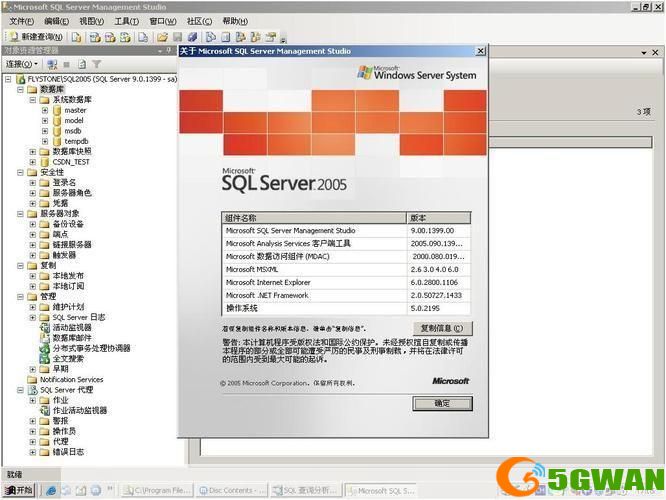The height and width of the screenshot is (500, 666).
Task: Click the Analysis Services DMX Query icon
Action: tap(110, 37)
